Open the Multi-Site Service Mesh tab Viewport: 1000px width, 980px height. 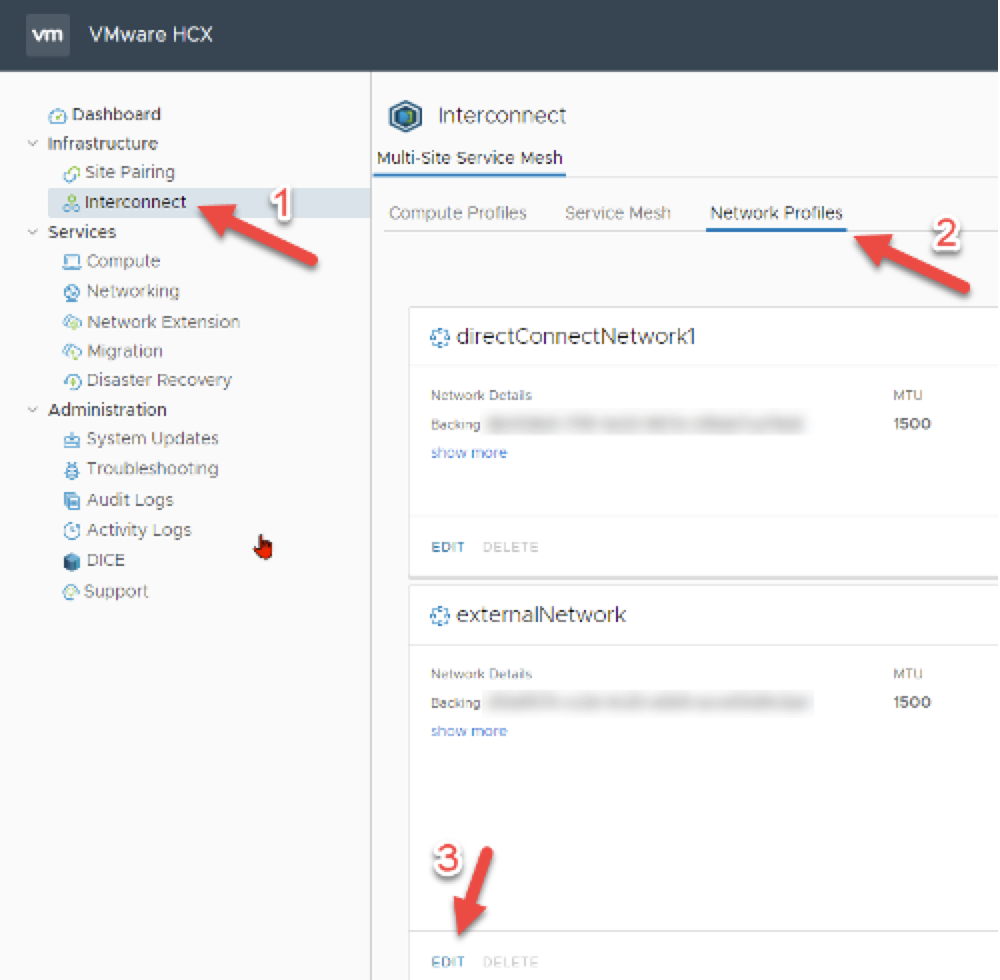point(469,158)
